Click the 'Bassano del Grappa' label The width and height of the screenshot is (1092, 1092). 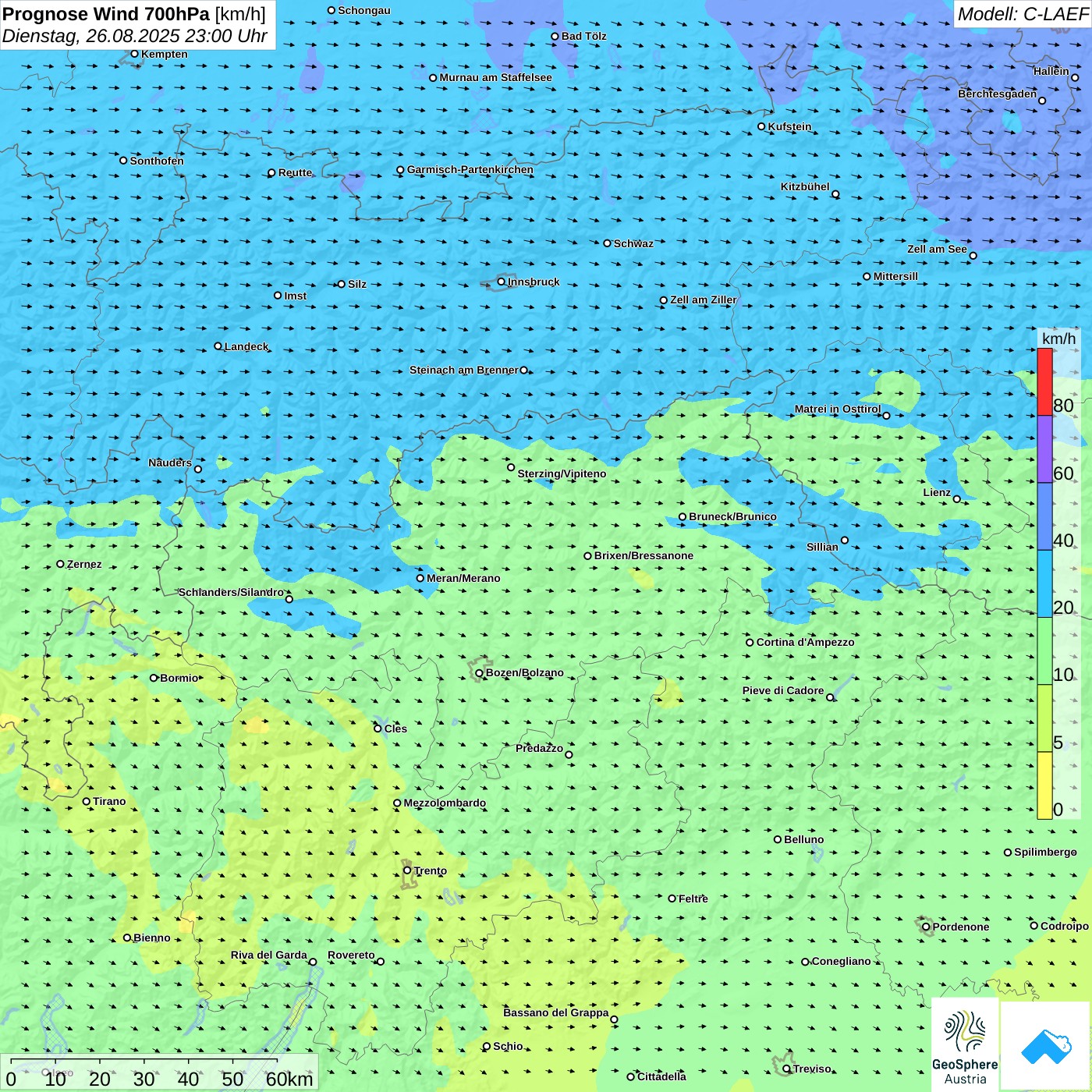[556, 1012]
